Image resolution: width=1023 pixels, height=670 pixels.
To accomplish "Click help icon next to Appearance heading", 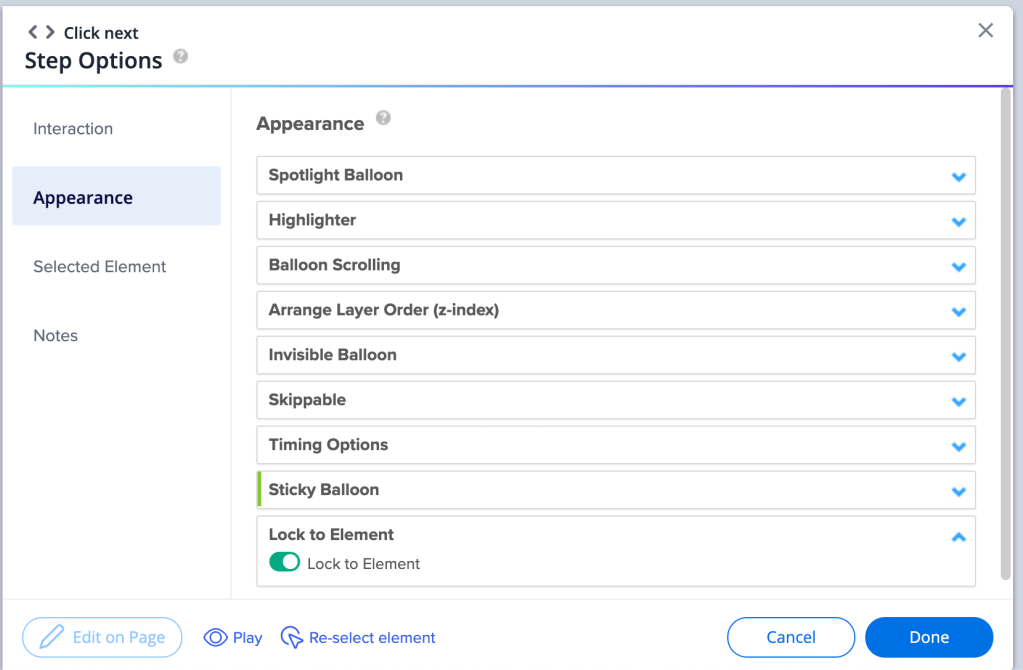I will 383,119.
